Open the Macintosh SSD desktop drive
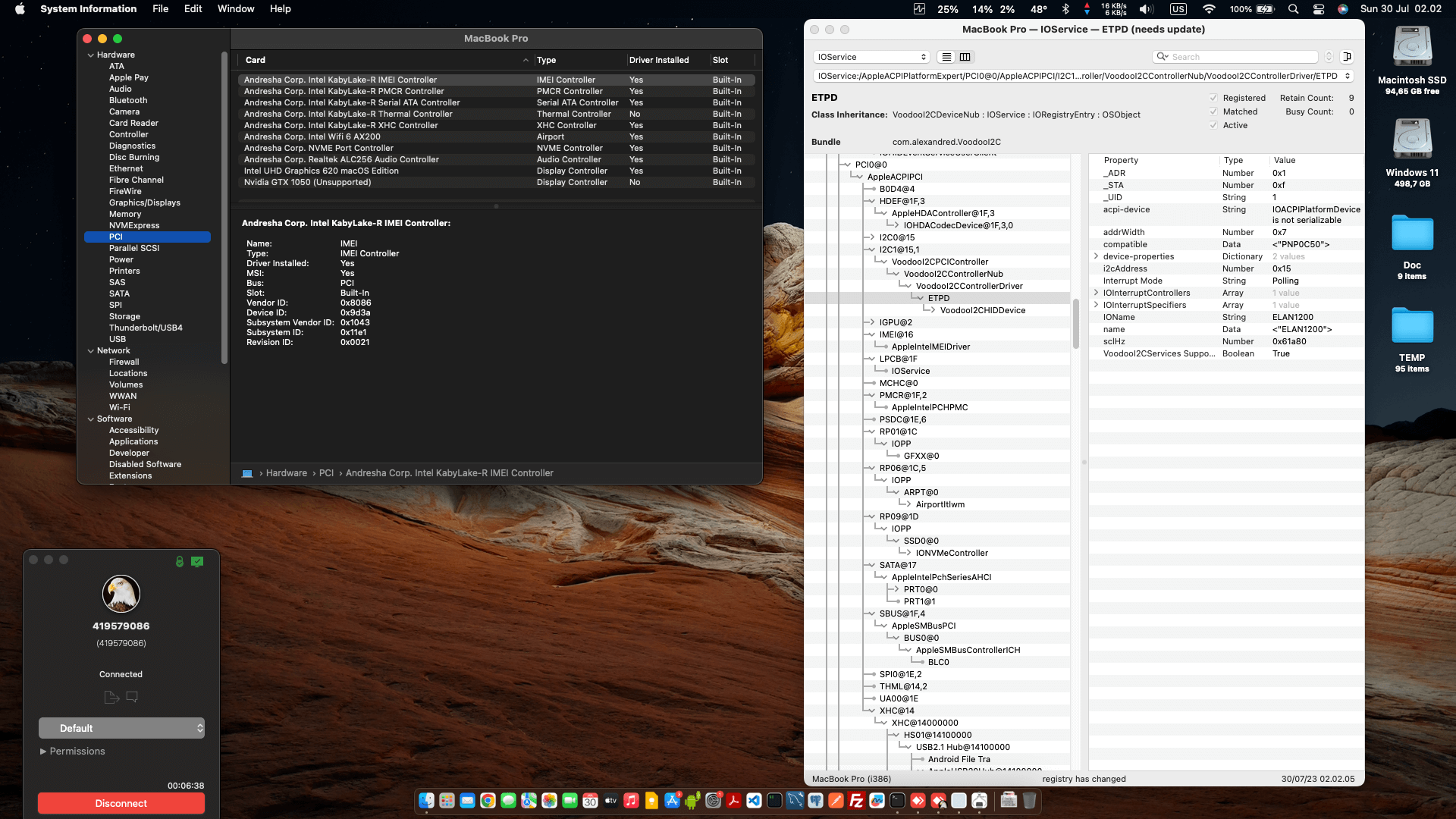The height and width of the screenshot is (819, 1456). coord(1412,49)
